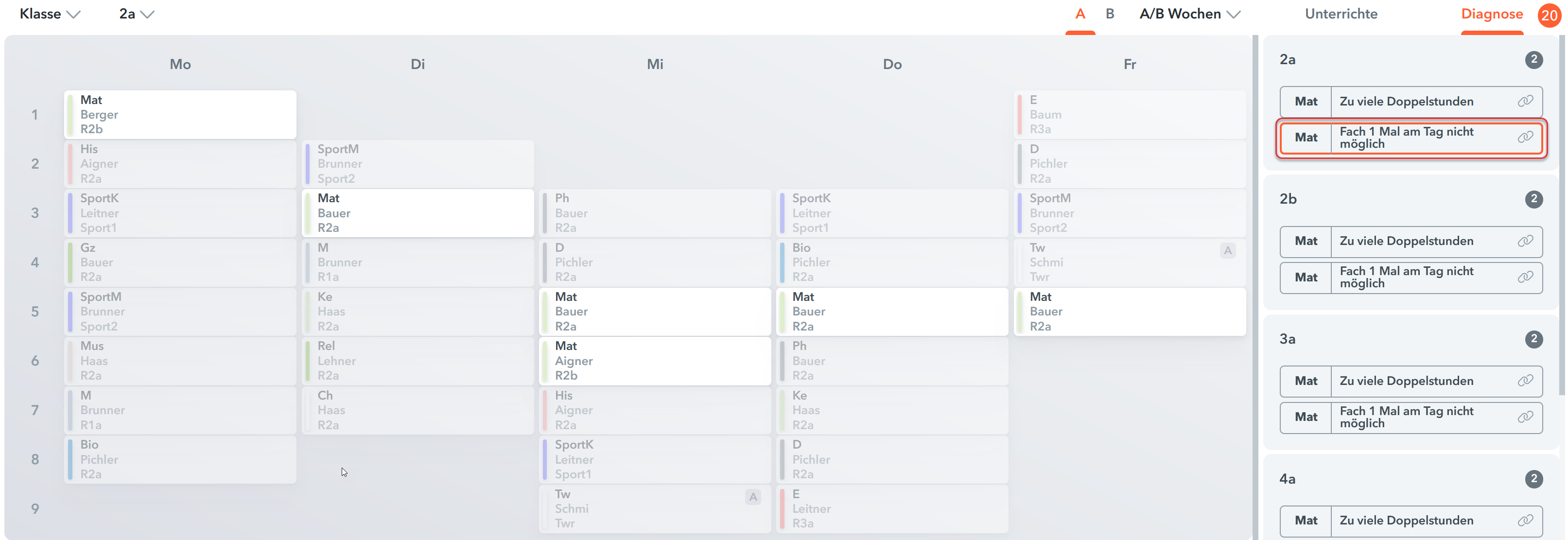Click the A week badge on Friday Tw lesson
Screen dimensions: 1568x540
(x=1228, y=250)
